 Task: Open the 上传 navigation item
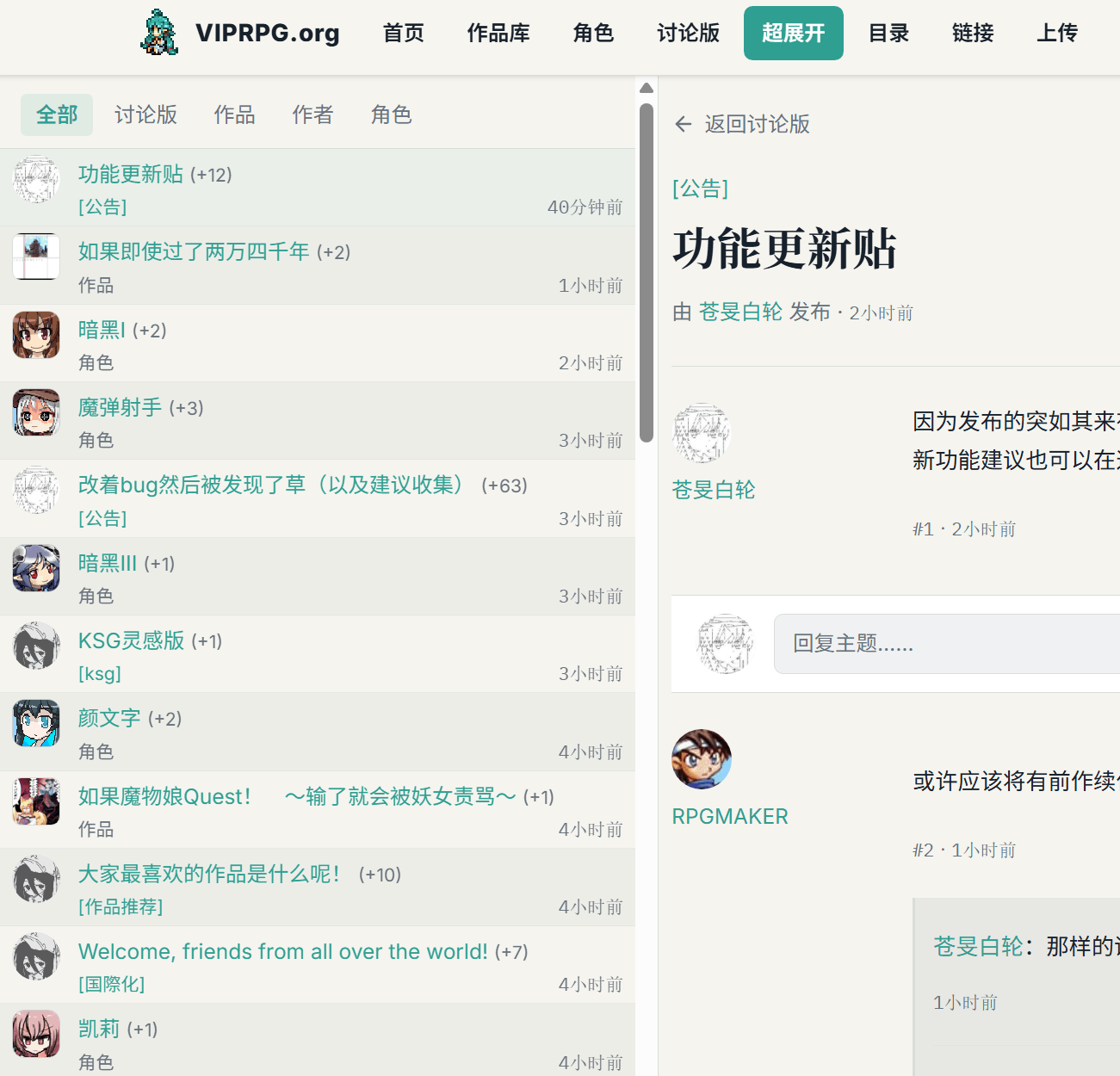click(x=1057, y=33)
